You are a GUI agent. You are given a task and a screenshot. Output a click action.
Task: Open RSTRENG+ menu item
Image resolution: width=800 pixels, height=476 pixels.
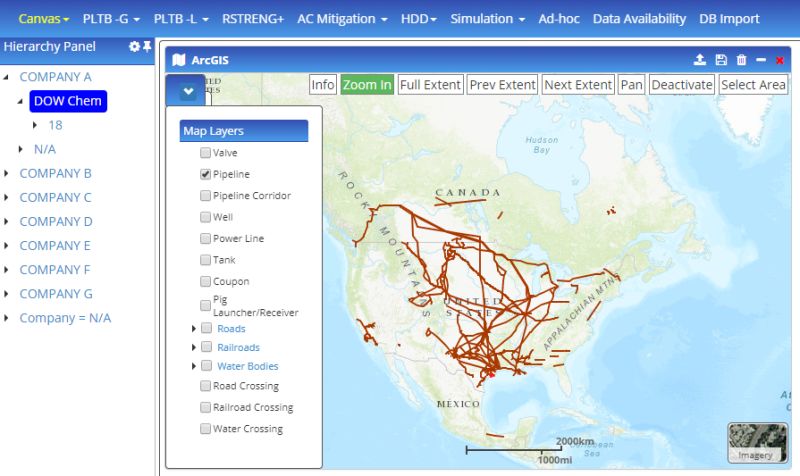pyautogui.click(x=253, y=19)
